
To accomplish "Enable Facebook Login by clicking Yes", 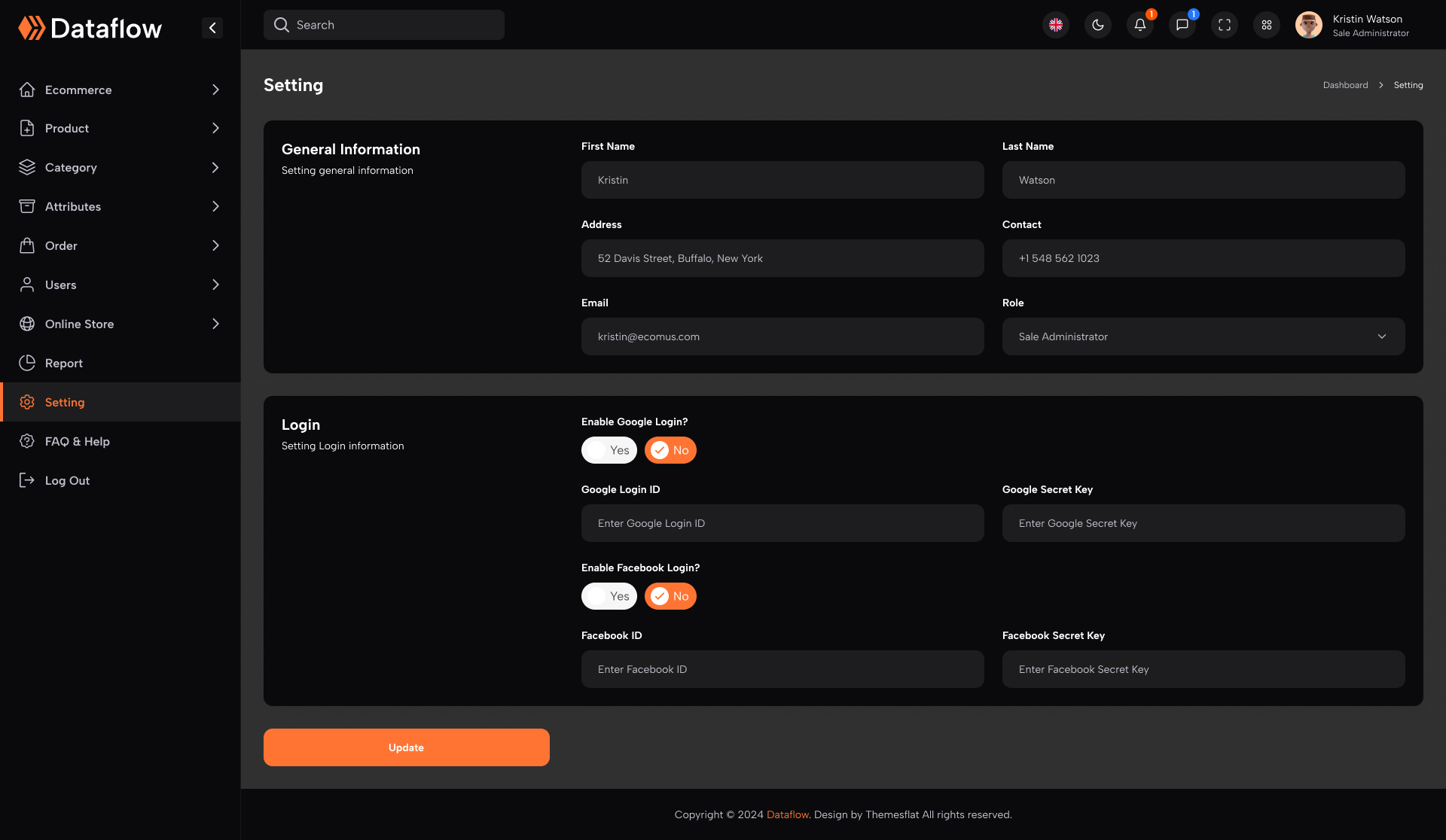I will 609,595.
